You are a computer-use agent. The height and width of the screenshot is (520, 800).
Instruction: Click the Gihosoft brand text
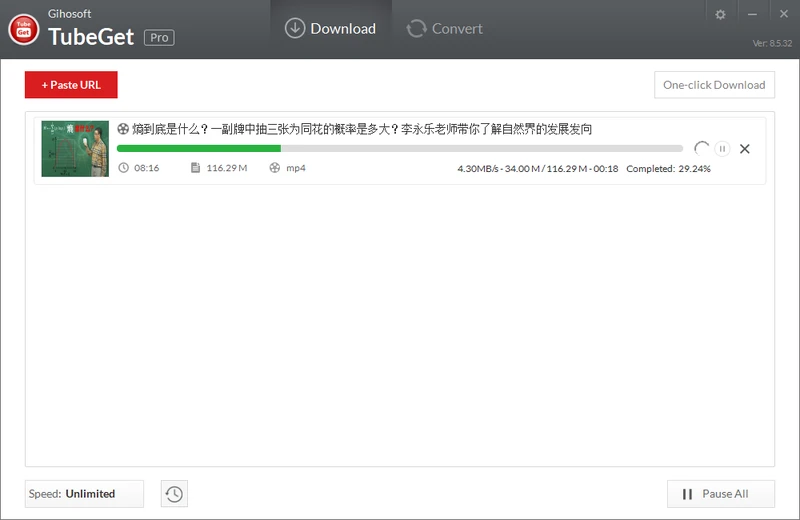pos(69,14)
